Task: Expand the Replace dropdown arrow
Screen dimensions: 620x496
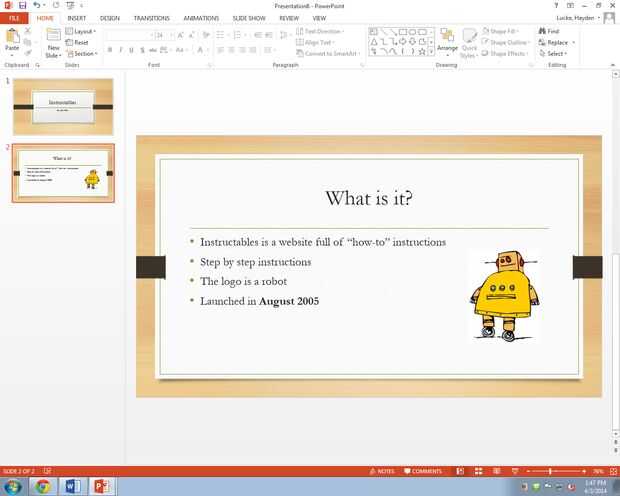Action: point(573,42)
